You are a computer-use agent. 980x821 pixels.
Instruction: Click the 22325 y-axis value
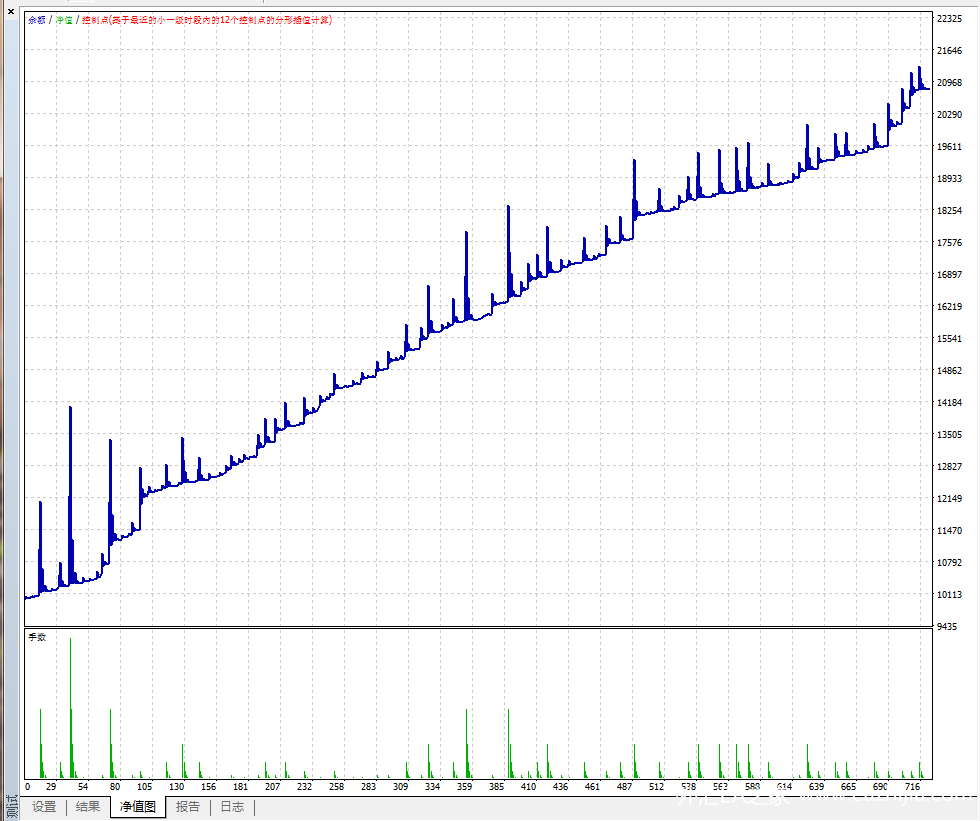(x=949, y=19)
